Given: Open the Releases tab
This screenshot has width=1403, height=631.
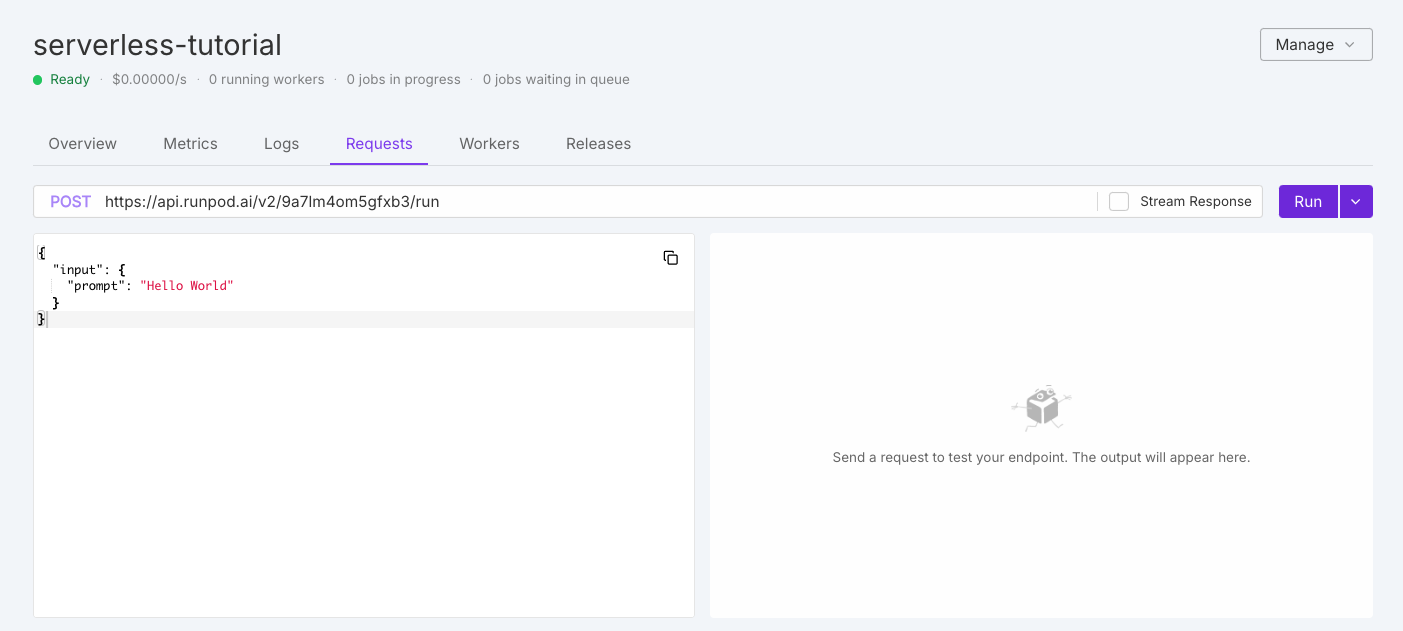Looking at the screenshot, I should click(x=598, y=144).
